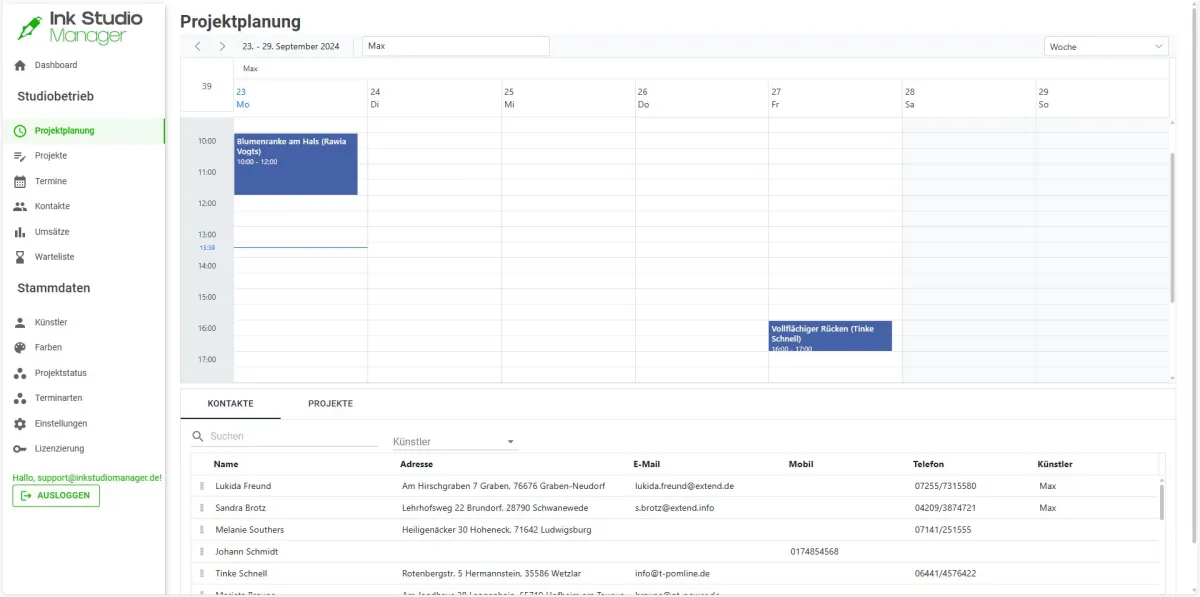Open Einstellungen via the gear icon
The width and height of the screenshot is (1200, 597).
click(19, 423)
